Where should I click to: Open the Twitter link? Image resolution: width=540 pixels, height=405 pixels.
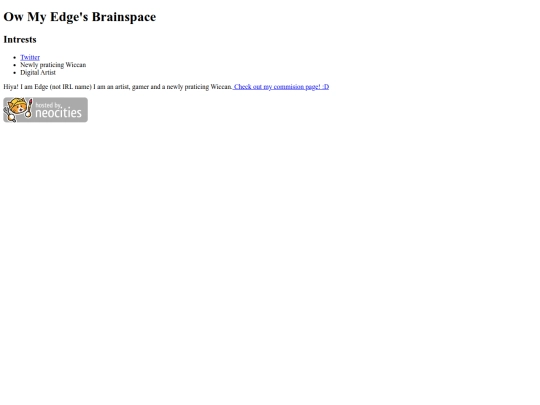pyautogui.click(x=30, y=57)
